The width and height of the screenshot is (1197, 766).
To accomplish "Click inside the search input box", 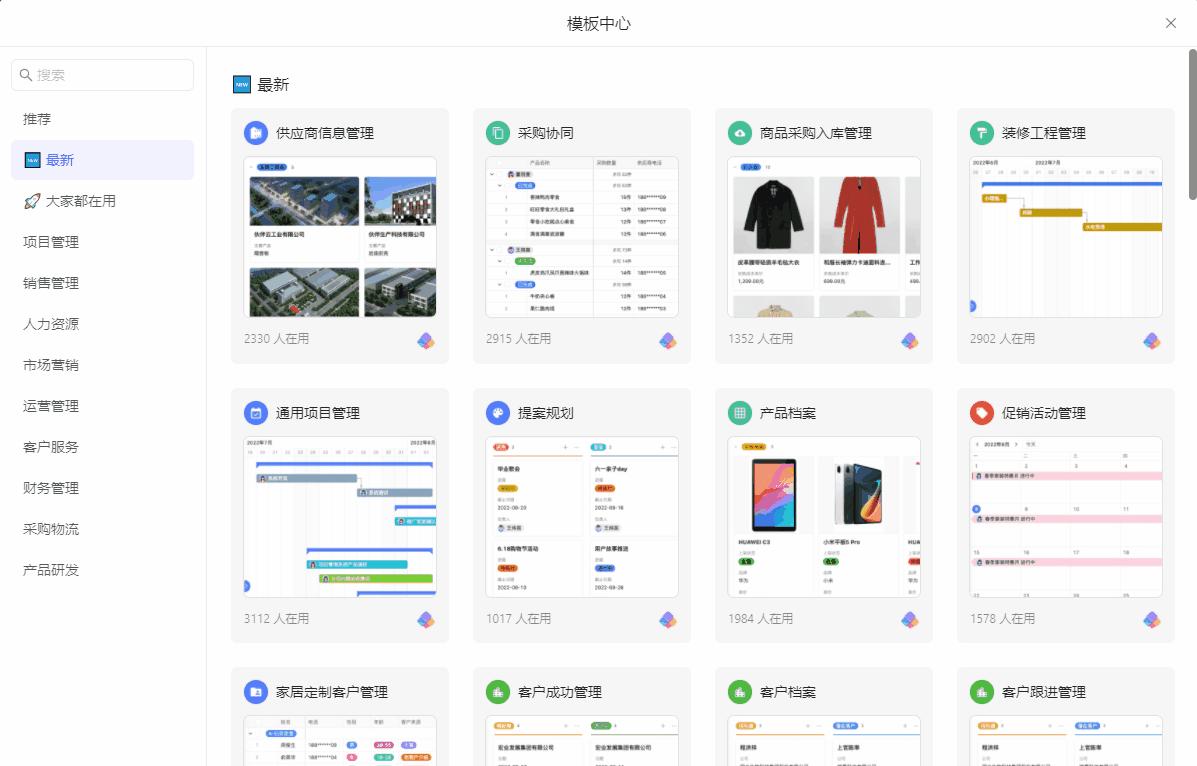I will pyautogui.click(x=102, y=74).
